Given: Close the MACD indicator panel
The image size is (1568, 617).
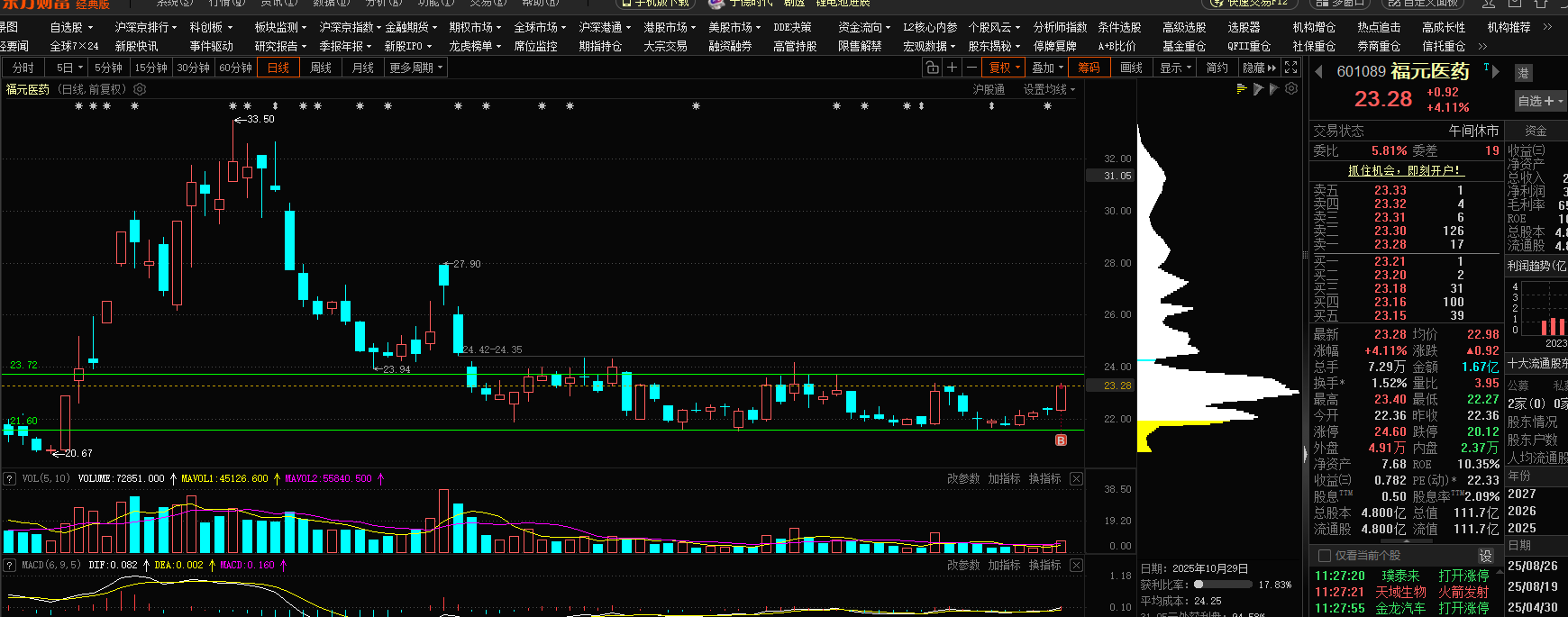Looking at the screenshot, I should (1076, 565).
